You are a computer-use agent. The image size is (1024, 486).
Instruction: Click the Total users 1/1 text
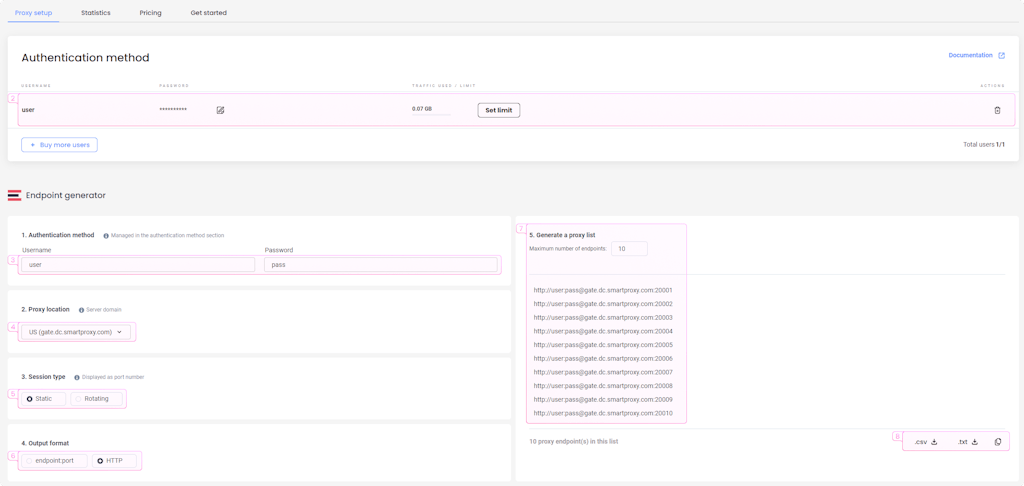pos(984,144)
